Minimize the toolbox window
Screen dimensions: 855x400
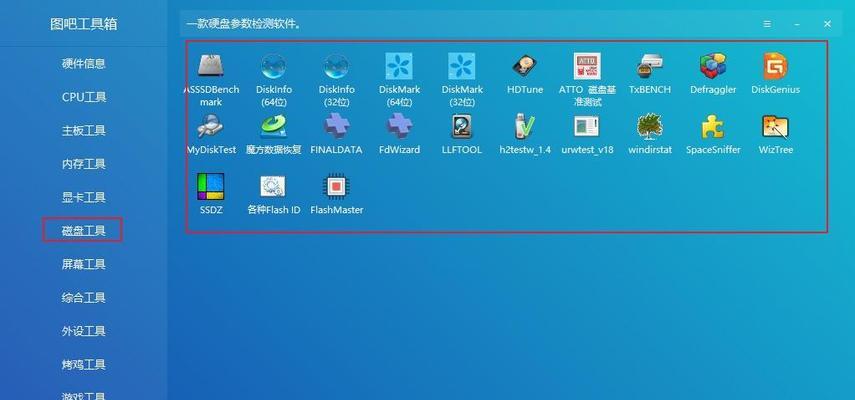797,25
